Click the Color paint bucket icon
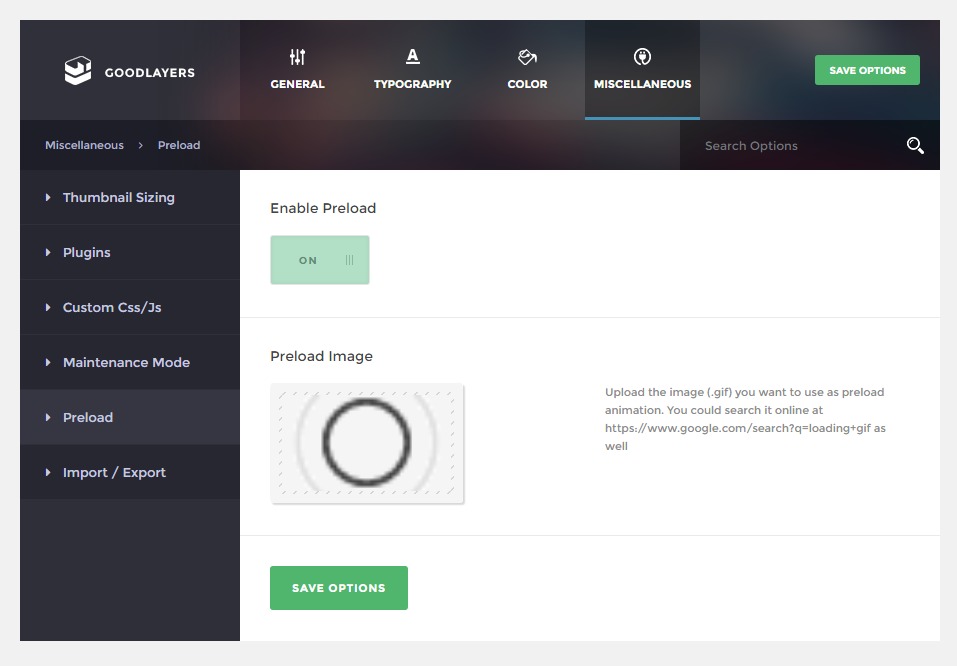The width and height of the screenshot is (957, 666). 527,57
